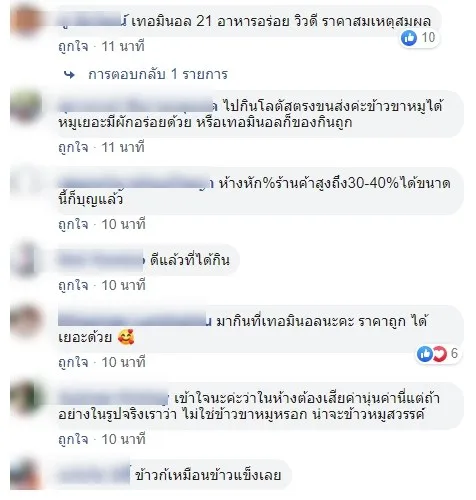This screenshot has height=500, width=476.
Task: Like the comment about ห้างหัก%ร้านค้า
Action: pyautogui.click(x=73, y=224)
